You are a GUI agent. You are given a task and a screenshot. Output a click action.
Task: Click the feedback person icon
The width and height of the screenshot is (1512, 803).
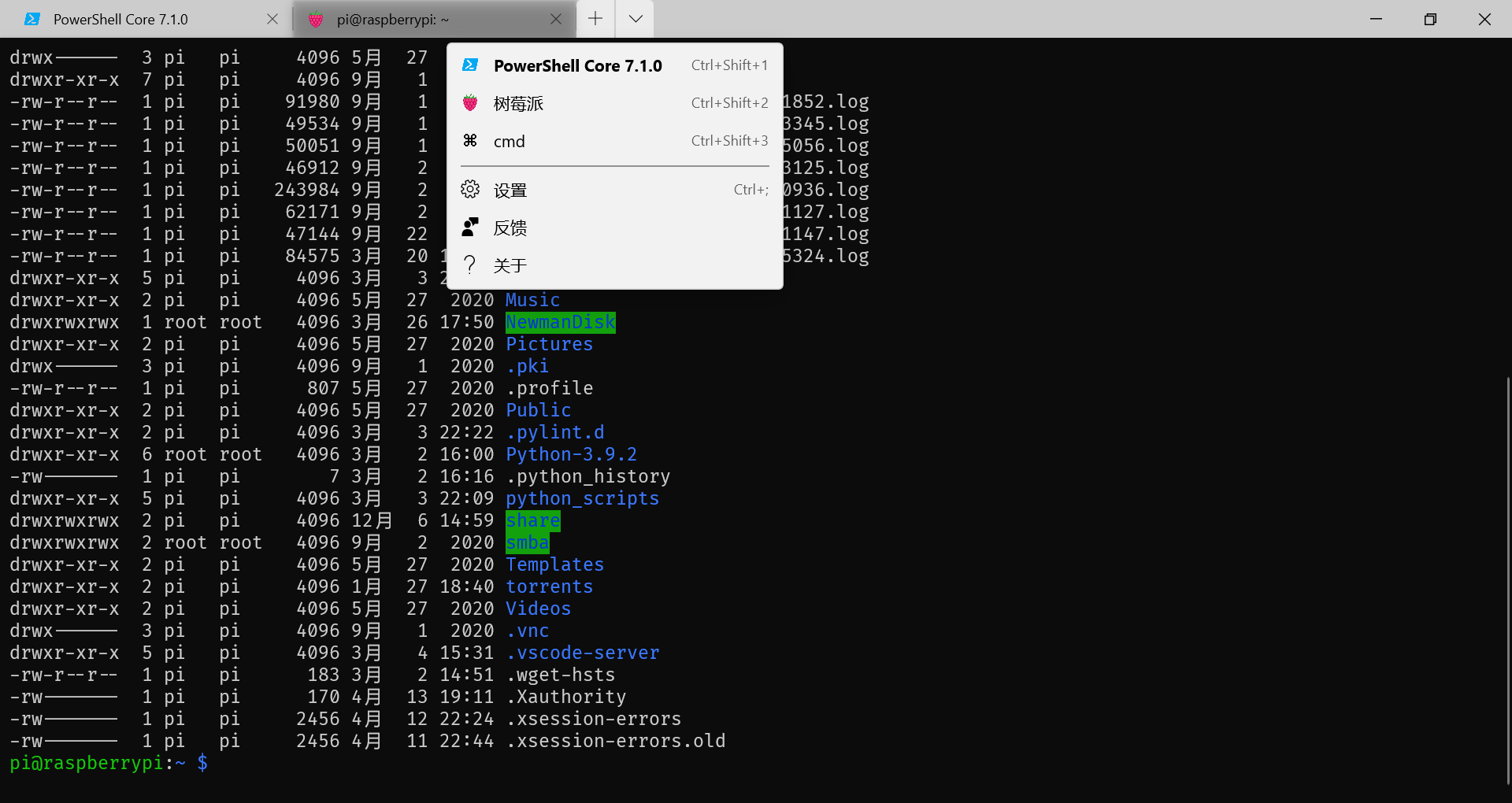pyautogui.click(x=470, y=227)
